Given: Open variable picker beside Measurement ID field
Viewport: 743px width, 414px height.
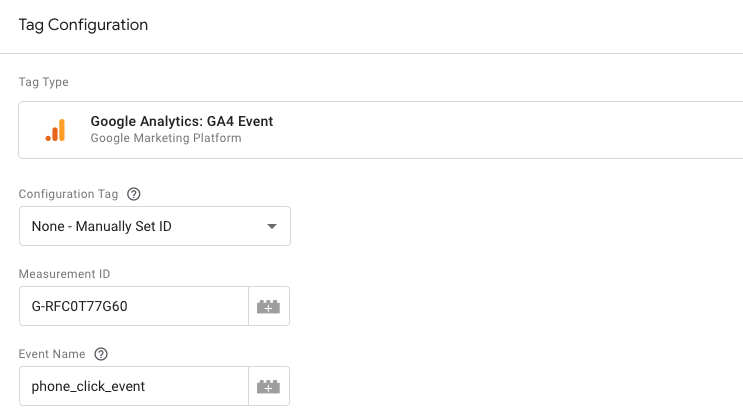Looking at the screenshot, I should 268,306.
